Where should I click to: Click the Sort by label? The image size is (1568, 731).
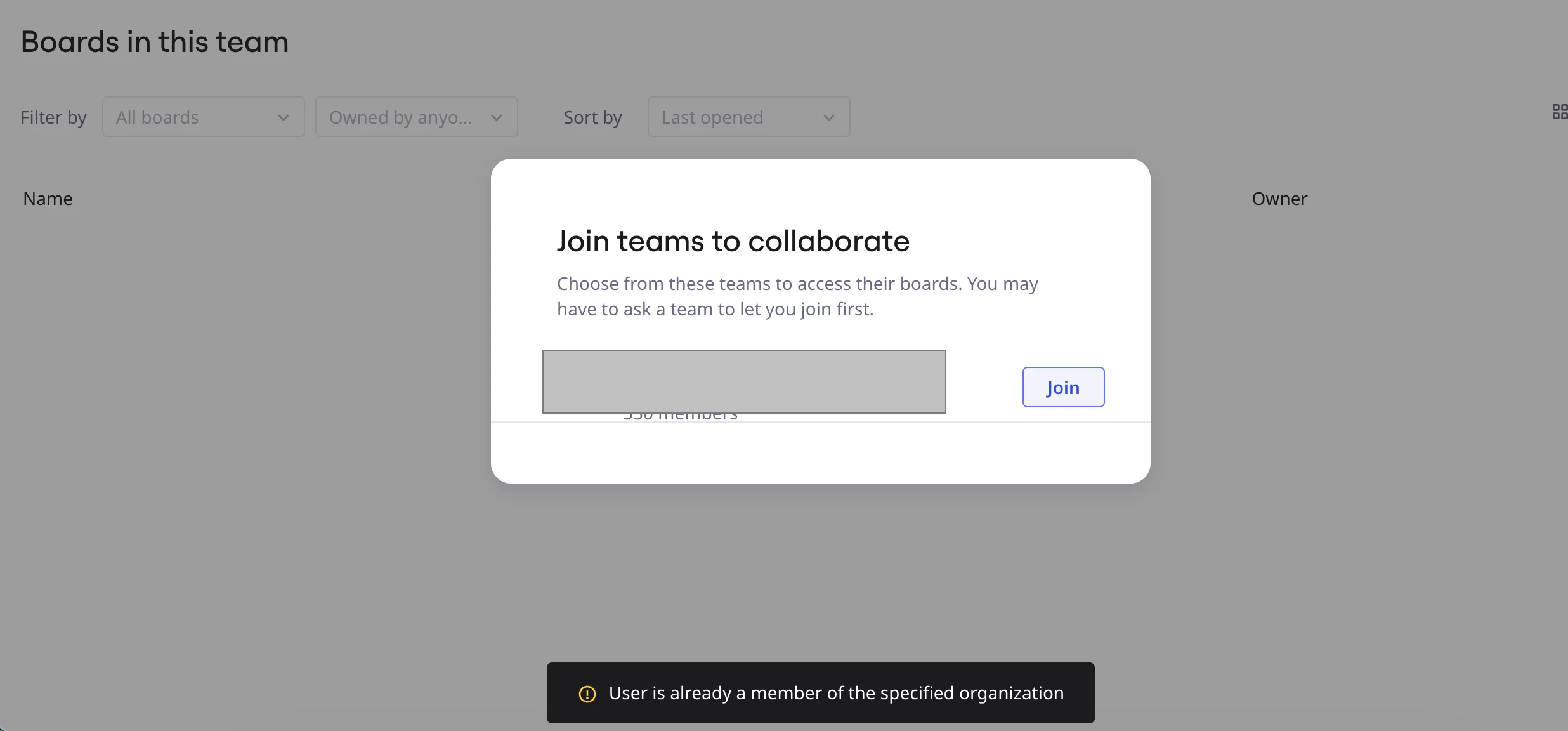point(592,118)
